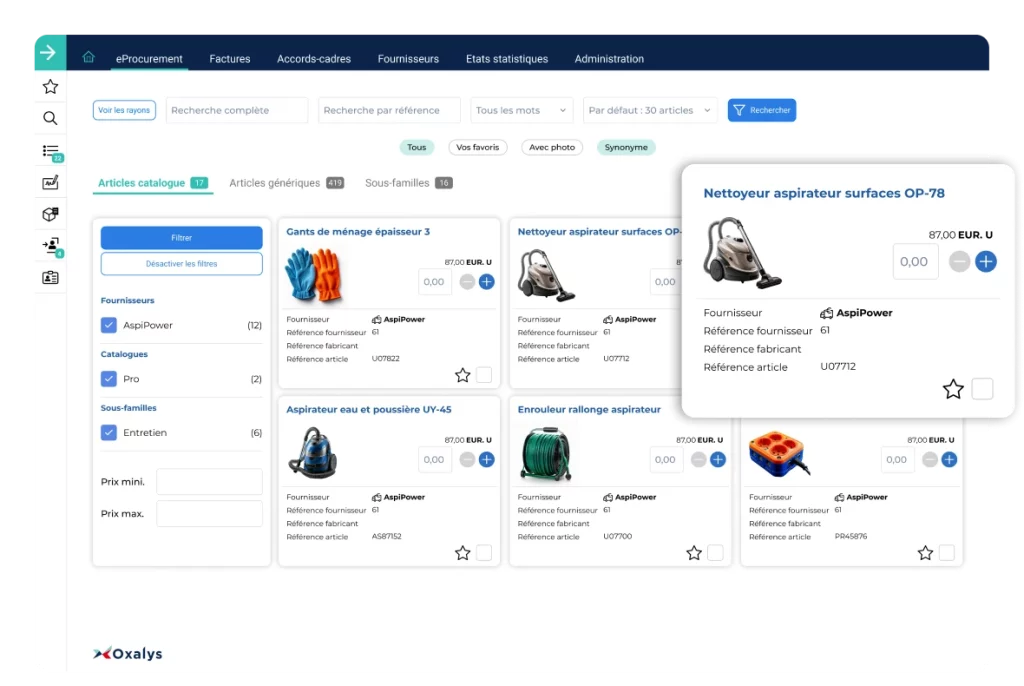Screen dimensions: 1024x686
Task: Expand the 'Par défaut : 30 articles' dropdown
Action: 650,111
